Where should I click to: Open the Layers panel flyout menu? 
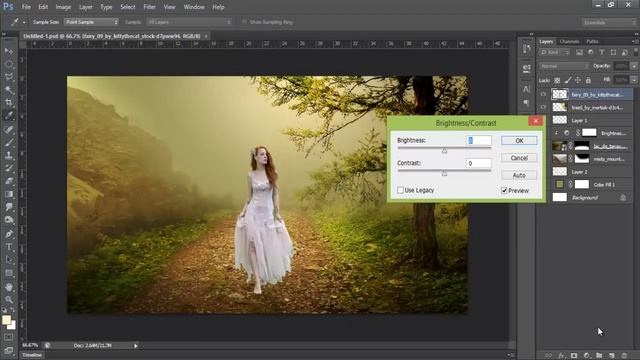[x=635, y=41]
